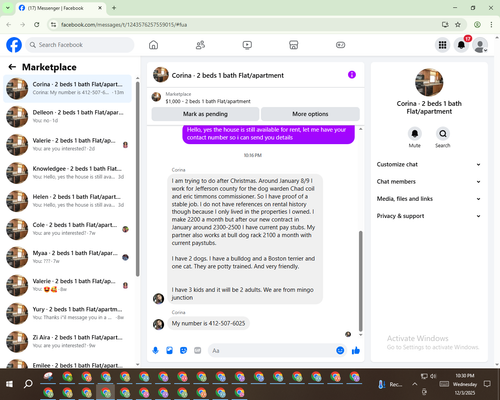Open Delleon conversation
Screen dimensions: 500x400
tap(67, 116)
